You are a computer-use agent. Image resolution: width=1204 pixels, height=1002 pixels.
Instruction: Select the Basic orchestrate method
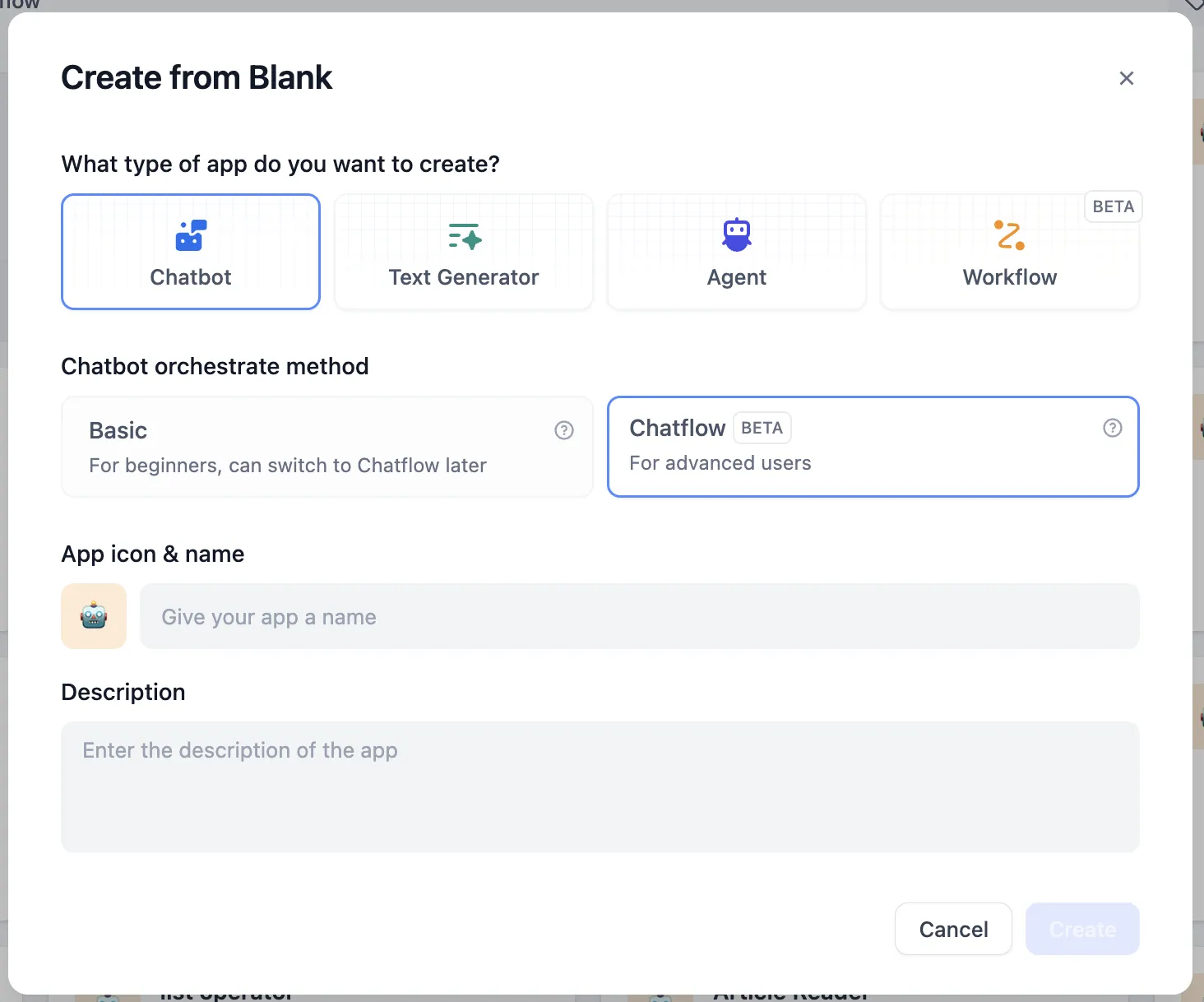[326, 448]
